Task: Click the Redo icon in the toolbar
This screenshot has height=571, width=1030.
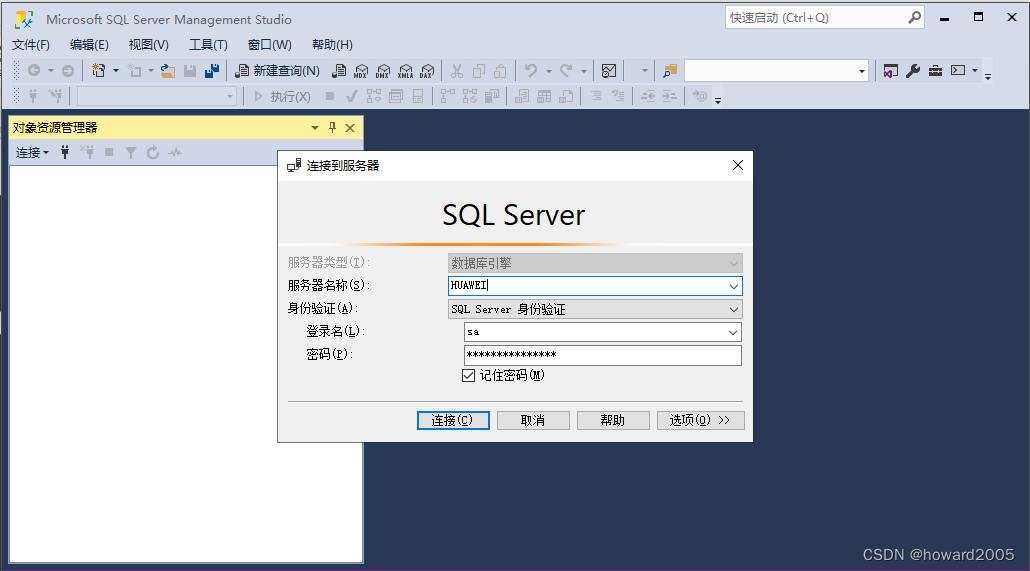Action: pos(566,70)
